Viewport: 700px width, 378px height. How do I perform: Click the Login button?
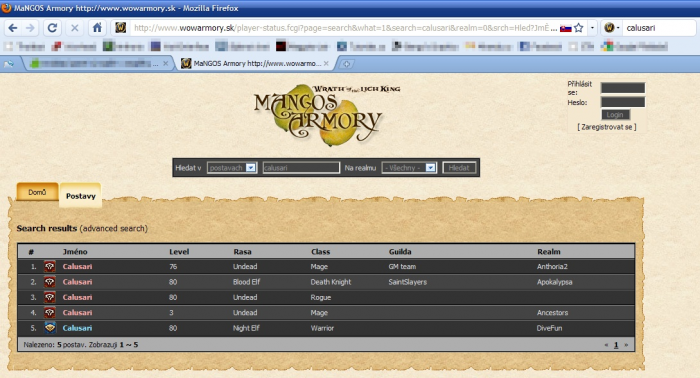tap(615, 115)
